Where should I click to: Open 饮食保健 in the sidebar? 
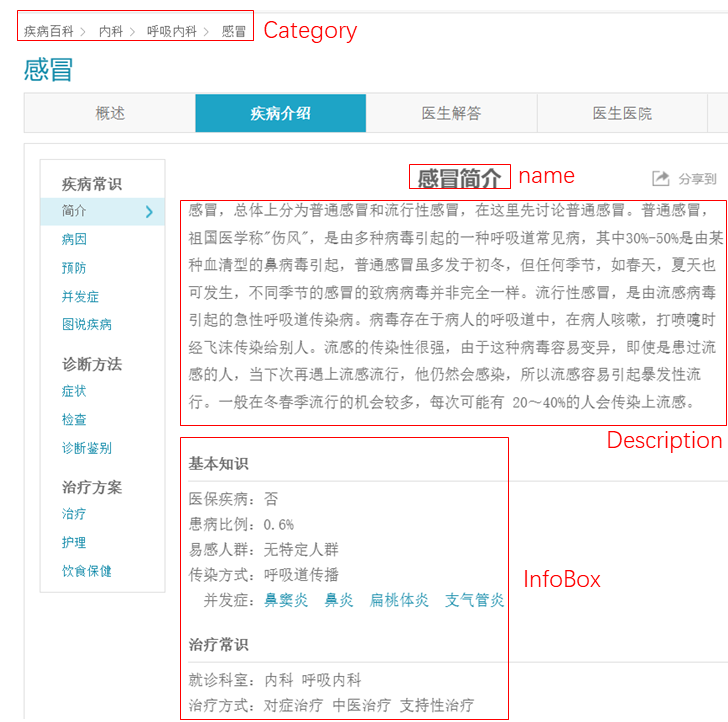point(87,571)
